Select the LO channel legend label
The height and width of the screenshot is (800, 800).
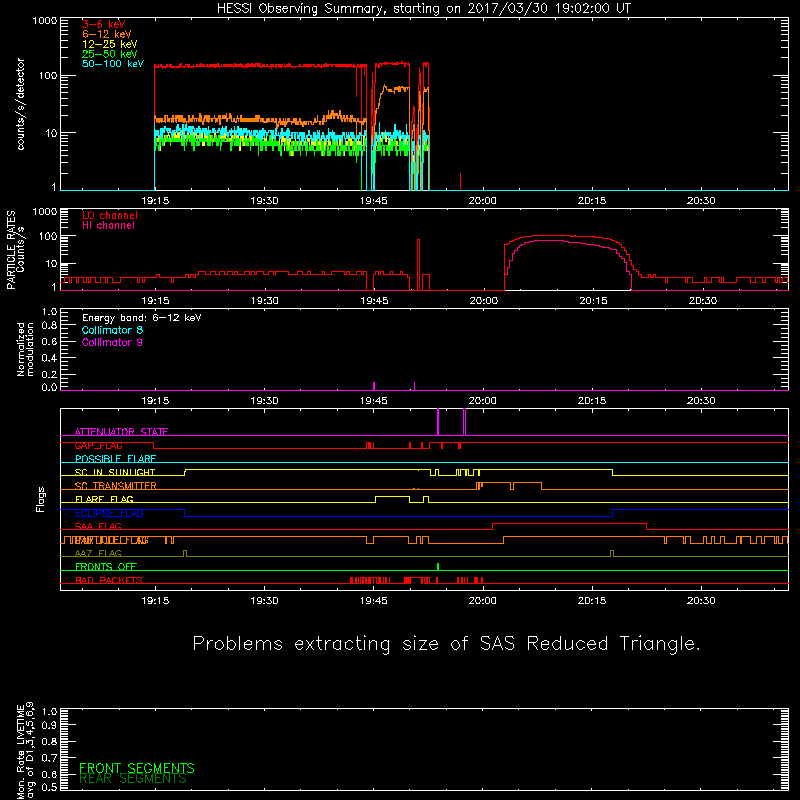(x=110, y=215)
